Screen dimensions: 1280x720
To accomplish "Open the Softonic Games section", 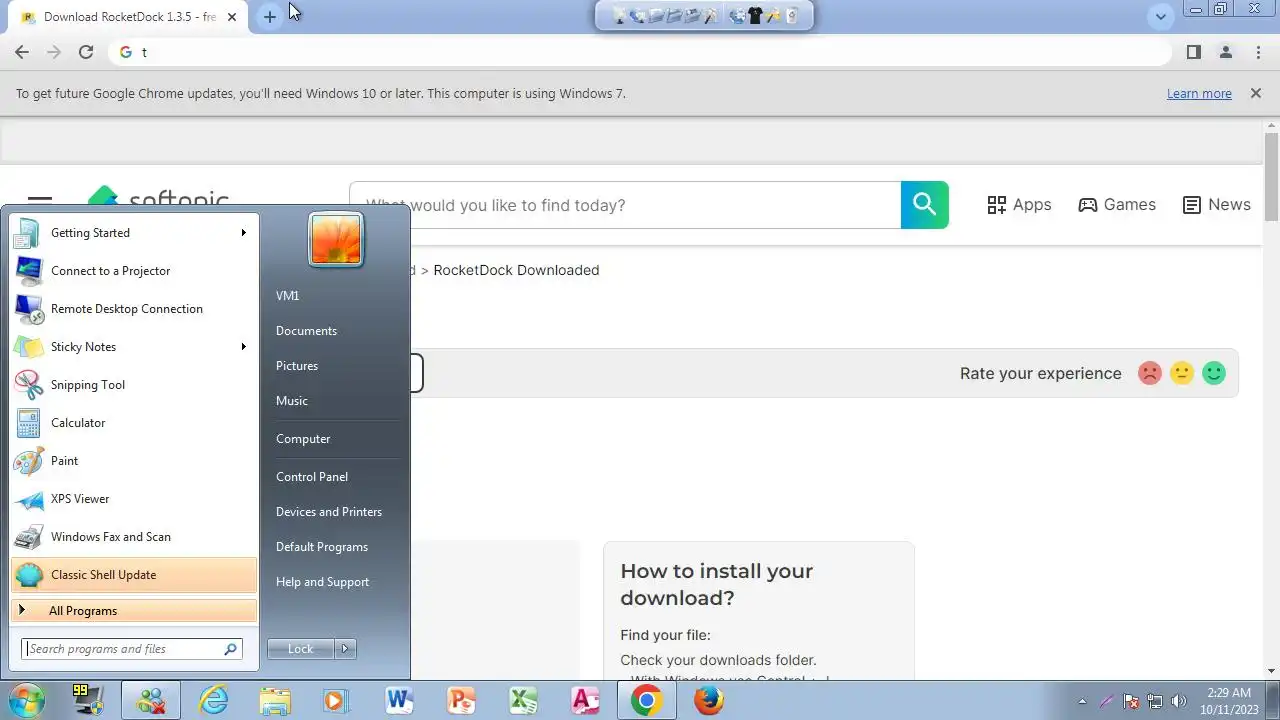I will tap(1117, 204).
